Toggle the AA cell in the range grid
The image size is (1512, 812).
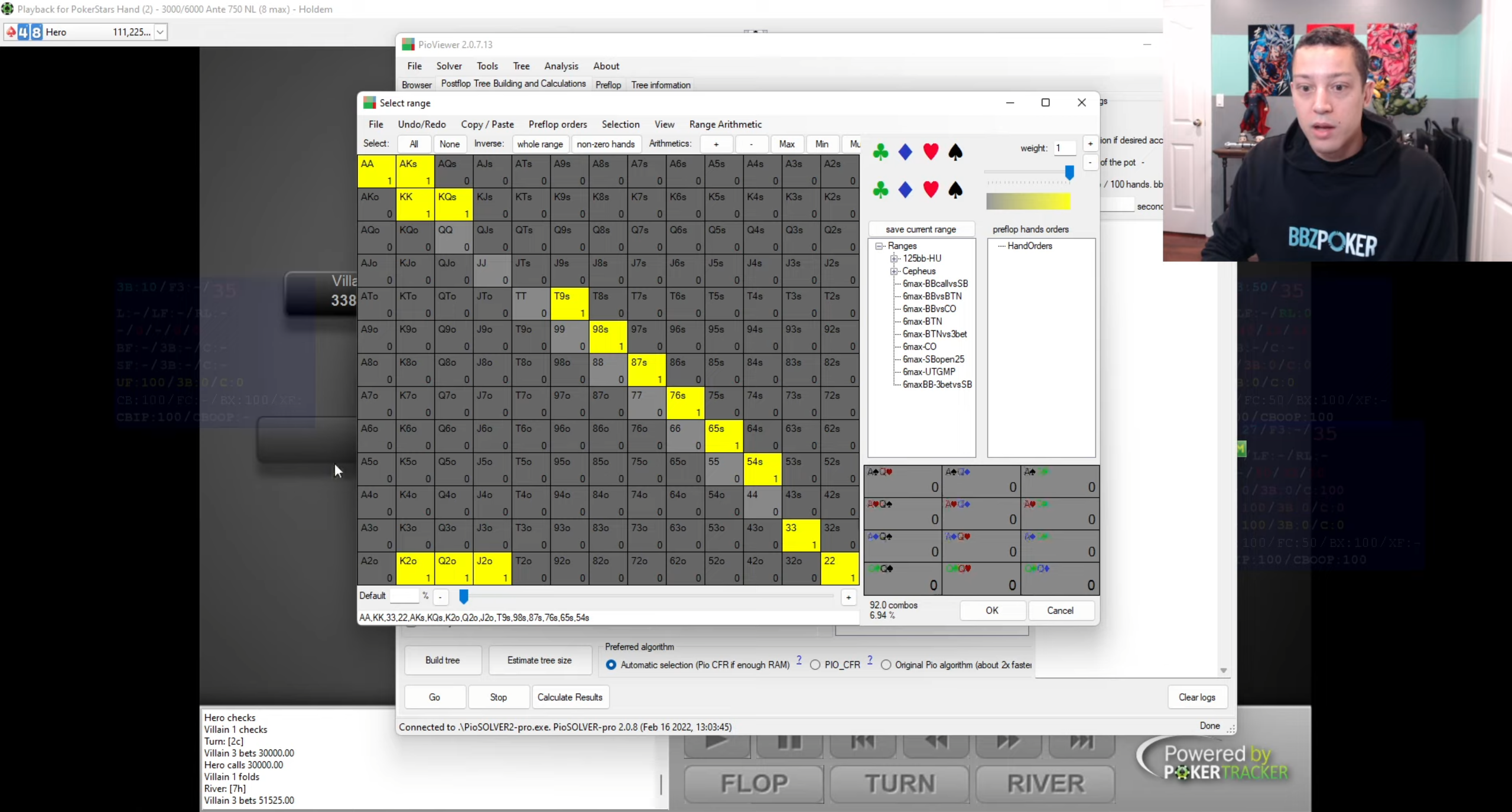[376, 171]
